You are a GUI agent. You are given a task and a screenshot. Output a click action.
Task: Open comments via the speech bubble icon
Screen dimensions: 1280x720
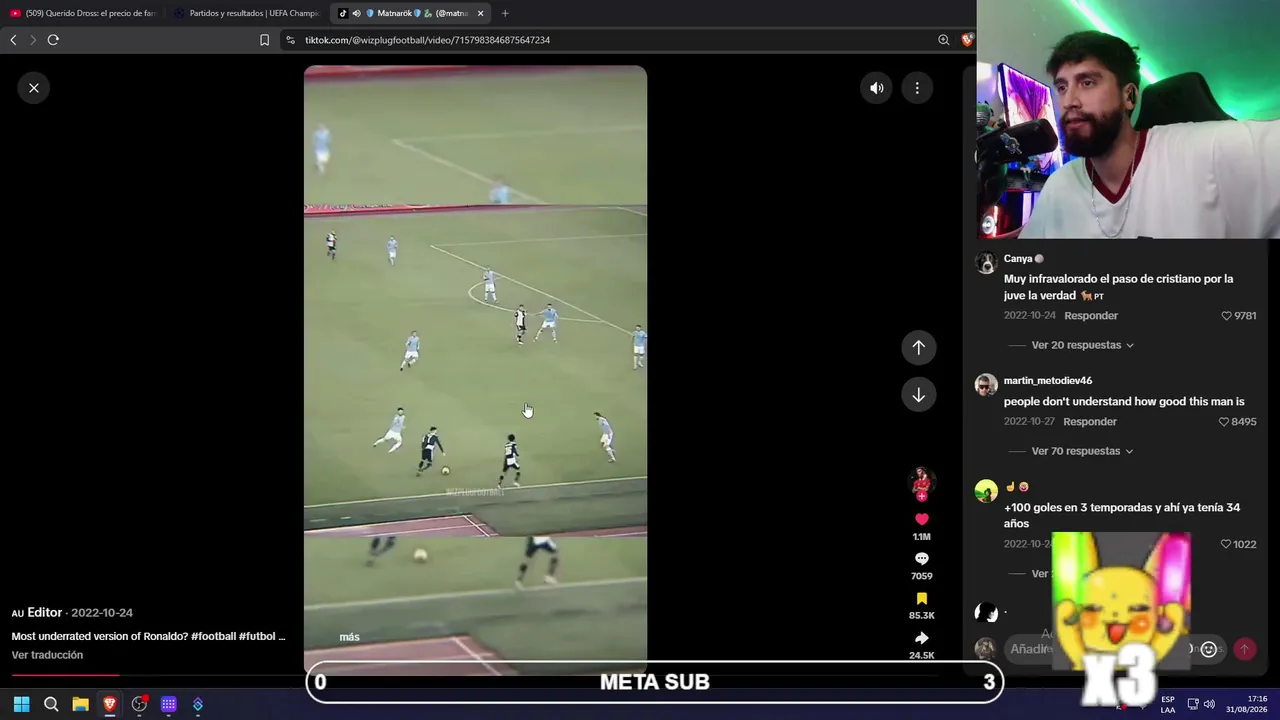coord(922,559)
